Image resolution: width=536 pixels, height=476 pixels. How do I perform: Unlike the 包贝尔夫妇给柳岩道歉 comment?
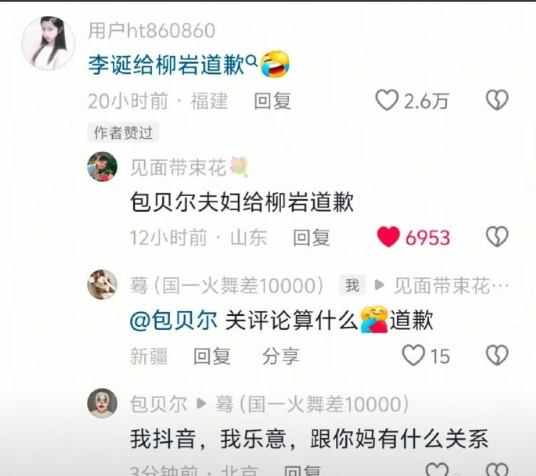[x=388, y=237]
